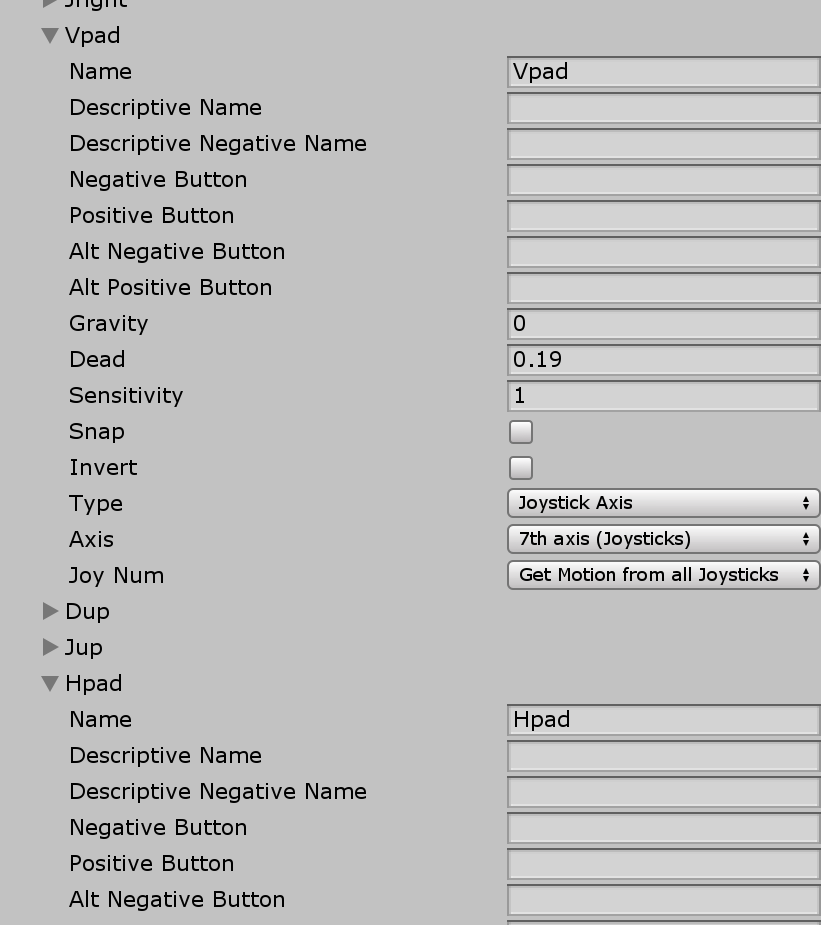The image size is (822, 926).
Task: Expand the Jright input axis
Action: tap(48, 3)
